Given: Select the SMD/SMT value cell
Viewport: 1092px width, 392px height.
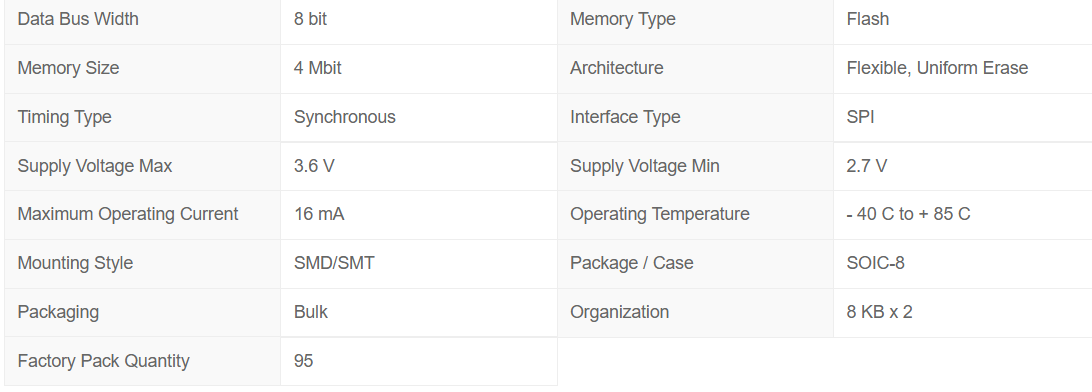Looking at the screenshot, I should pyautogui.click(x=419, y=264).
